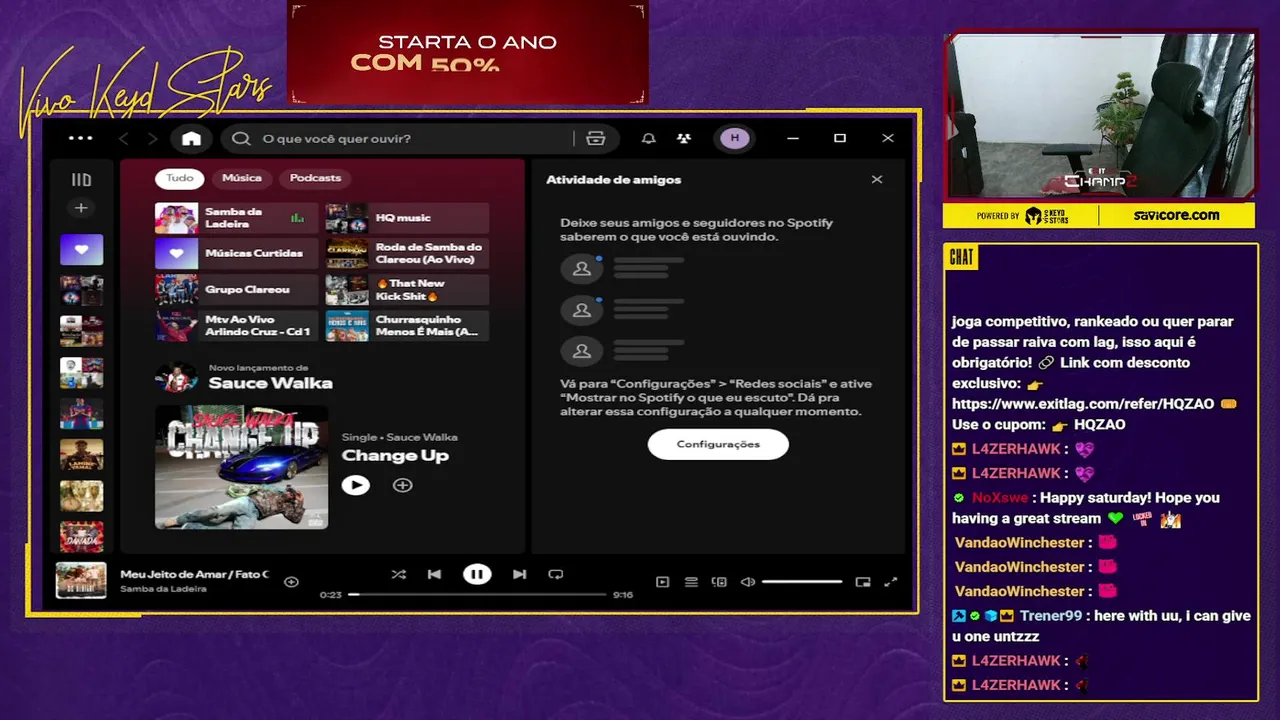Image resolution: width=1280 pixels, height=720 pixels.
Task: Toggle the Now Playing view icon
Action: coord(662,582)
